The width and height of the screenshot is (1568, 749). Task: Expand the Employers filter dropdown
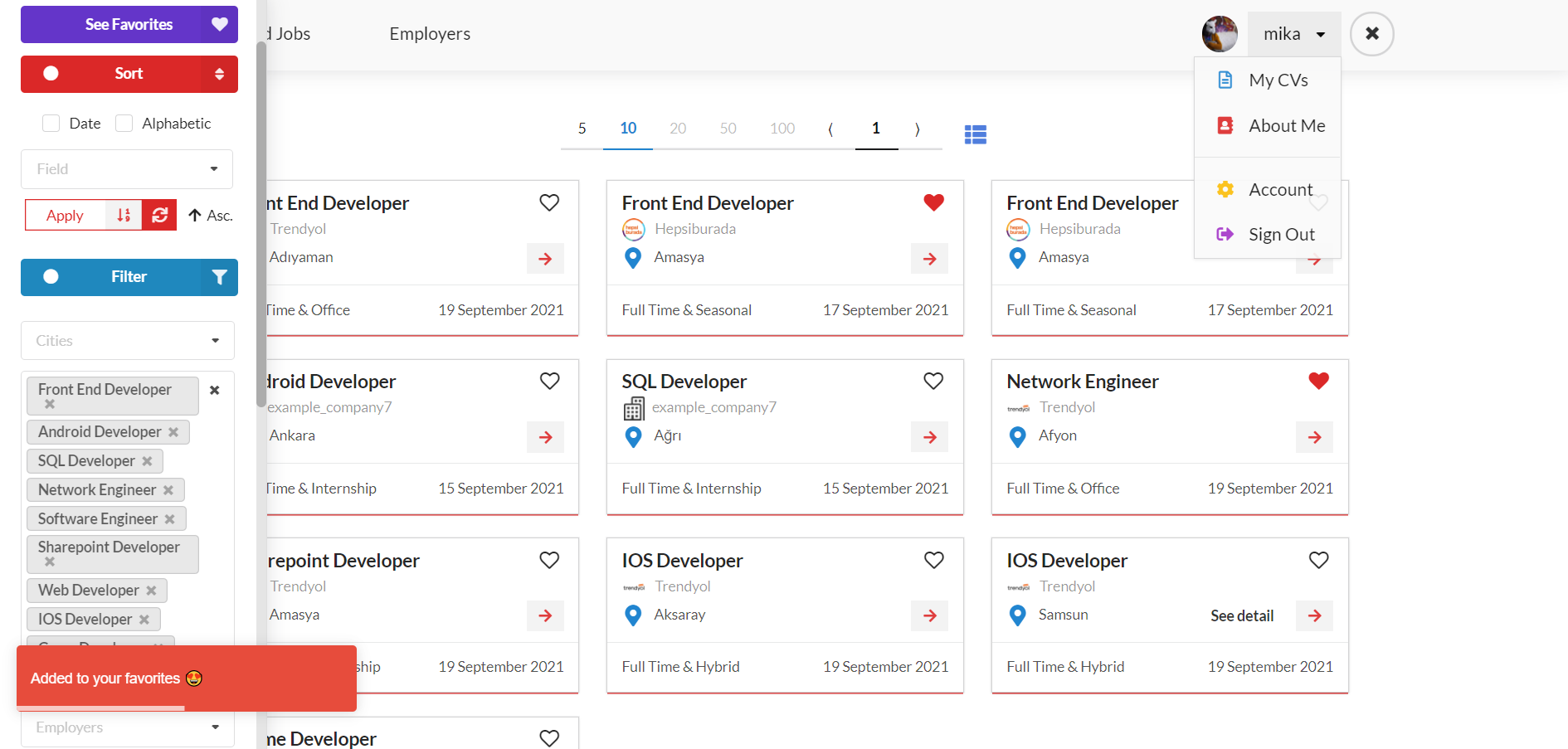128,727
